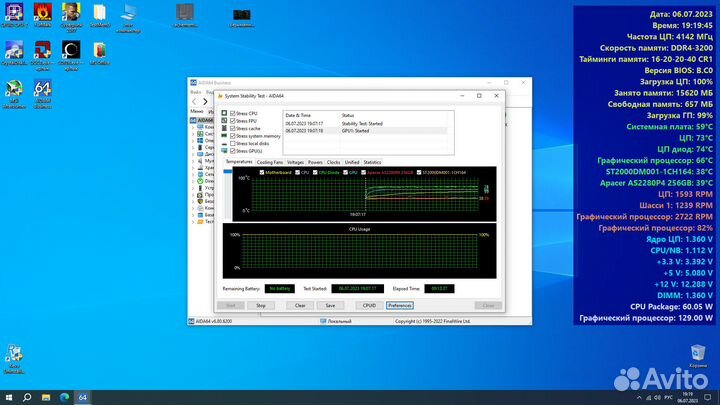Open the Cyberpunk 2077 desktop shortcut
Viewport: 720px width, 405px height.
tap(71, 17)
